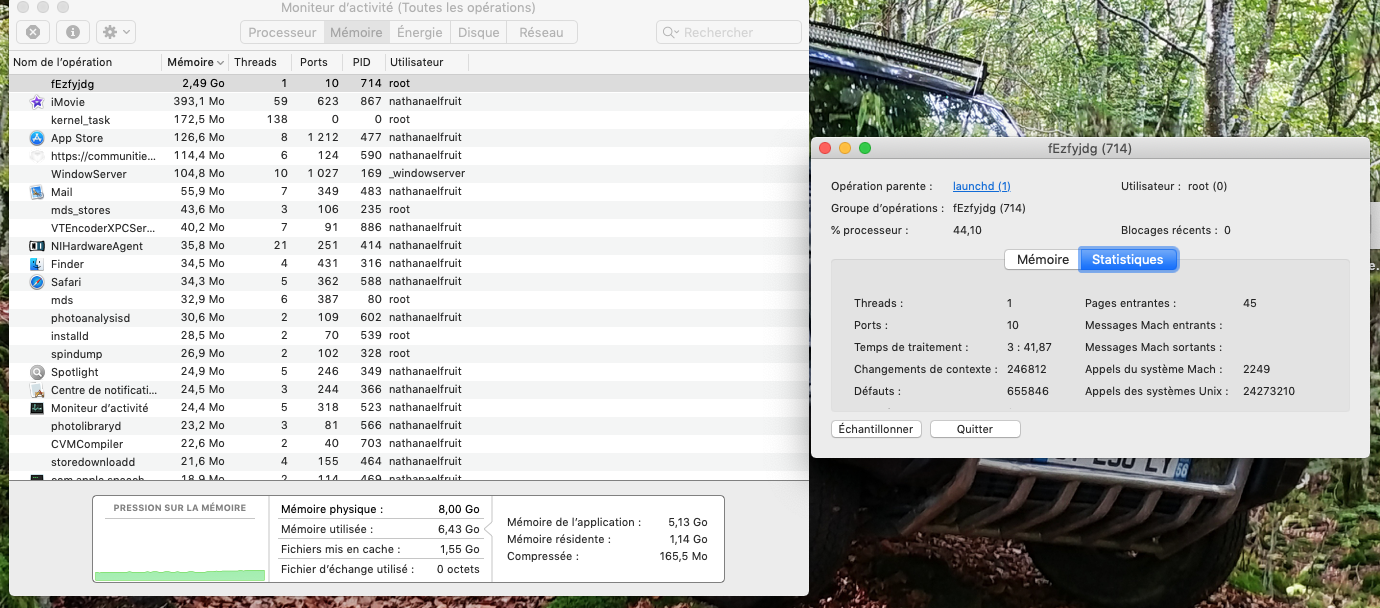
Task: Click the info inspect process icon
Action: coord(72,32)
